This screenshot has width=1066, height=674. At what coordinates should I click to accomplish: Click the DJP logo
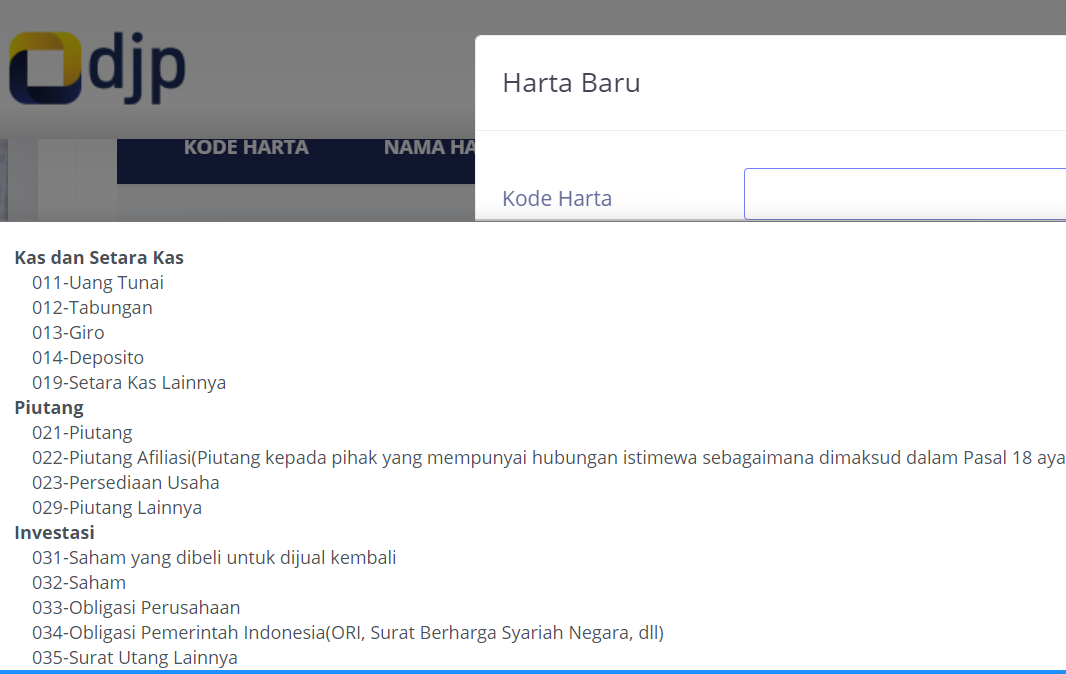click(x=96, y=68)
